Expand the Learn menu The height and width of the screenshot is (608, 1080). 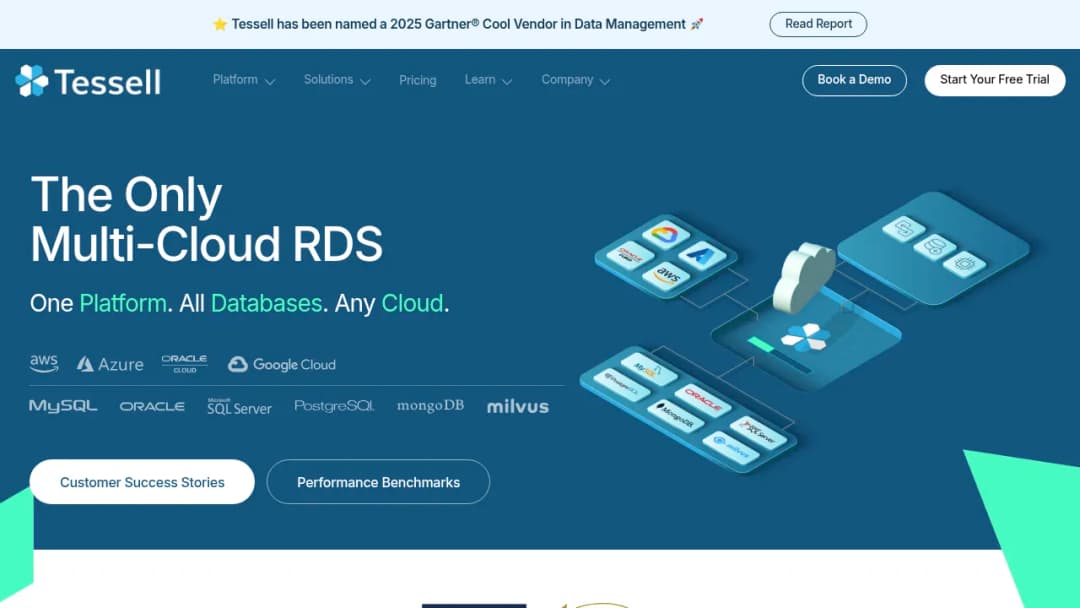click(488, 80)
